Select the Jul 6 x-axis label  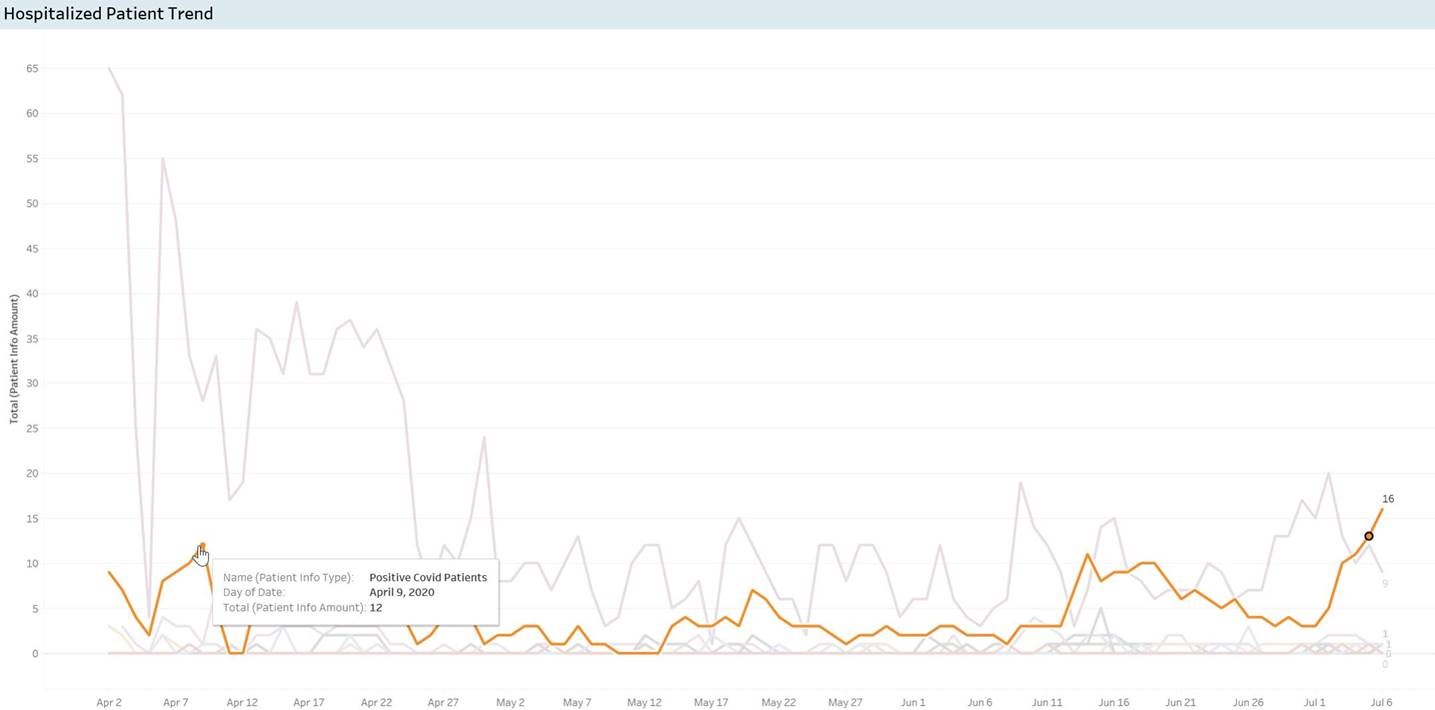(x=1381, y=702)
